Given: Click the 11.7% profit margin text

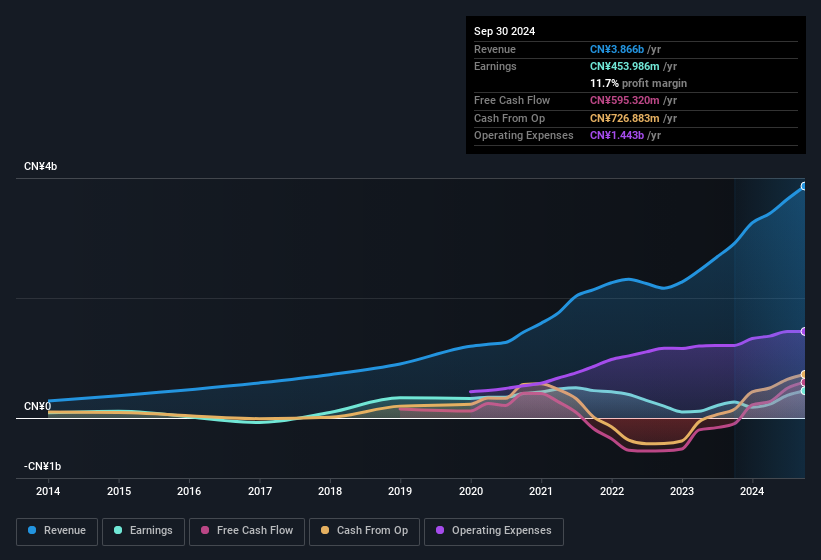Looking at the screenshot, I should pyautogui.click(x=638, y=83).
